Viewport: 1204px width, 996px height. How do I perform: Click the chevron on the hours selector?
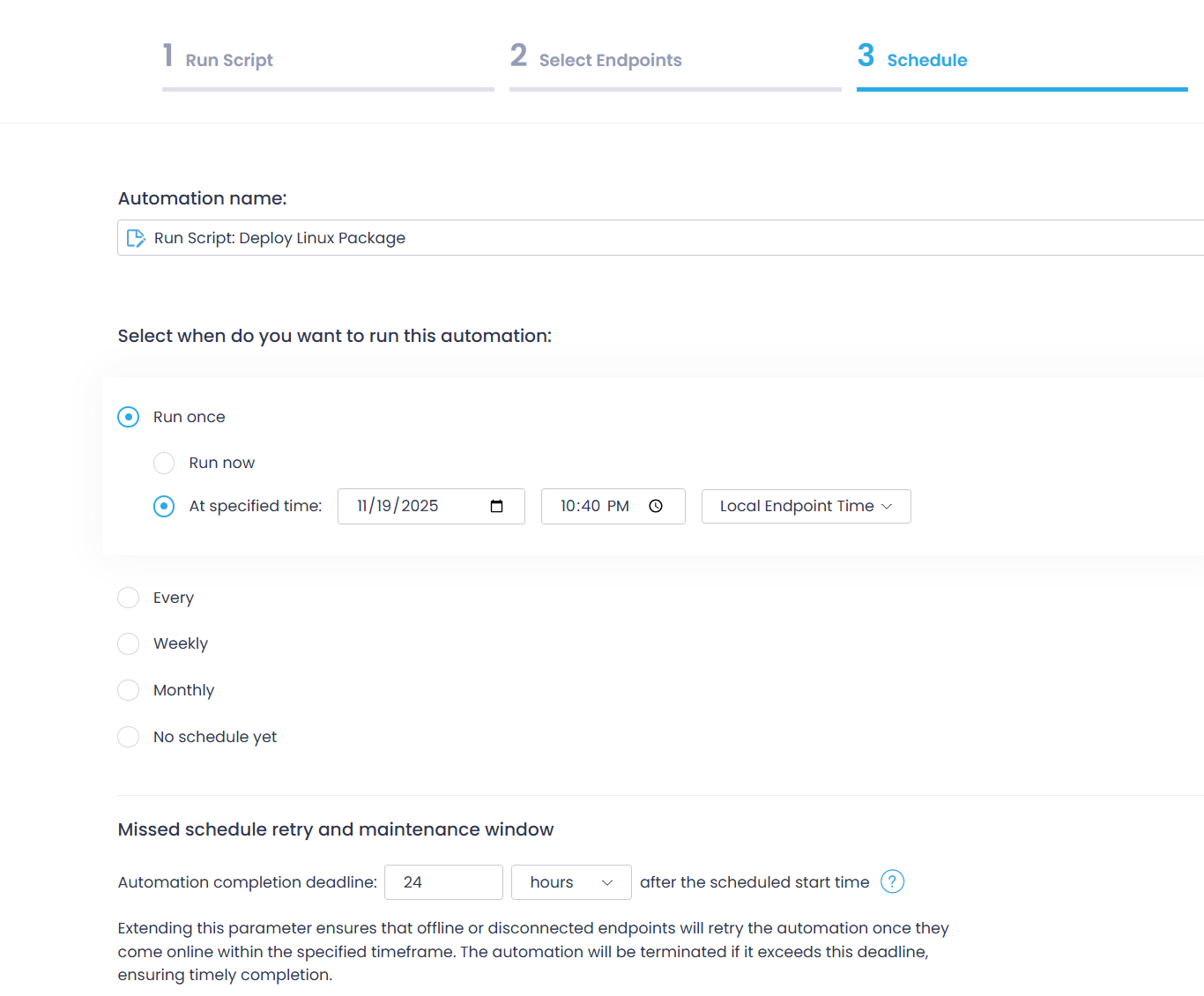coord(608,881)
